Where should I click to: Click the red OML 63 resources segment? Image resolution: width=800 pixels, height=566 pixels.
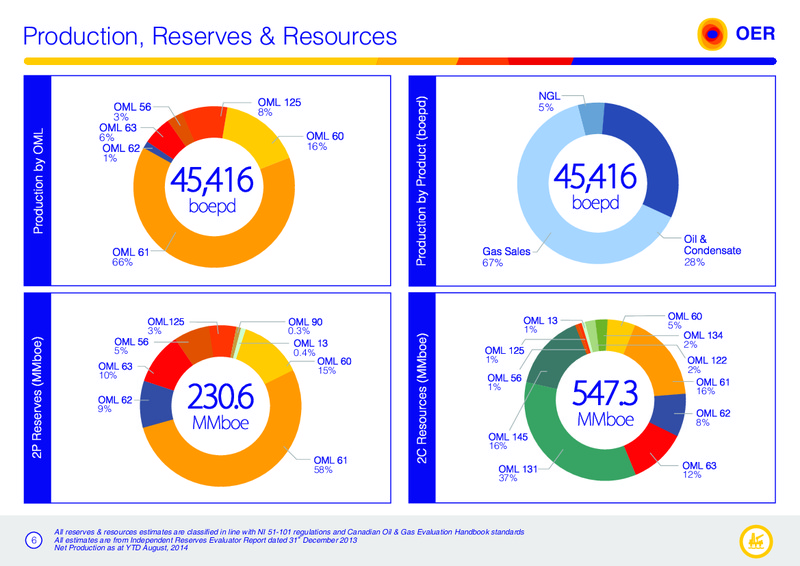coord(653,449)
